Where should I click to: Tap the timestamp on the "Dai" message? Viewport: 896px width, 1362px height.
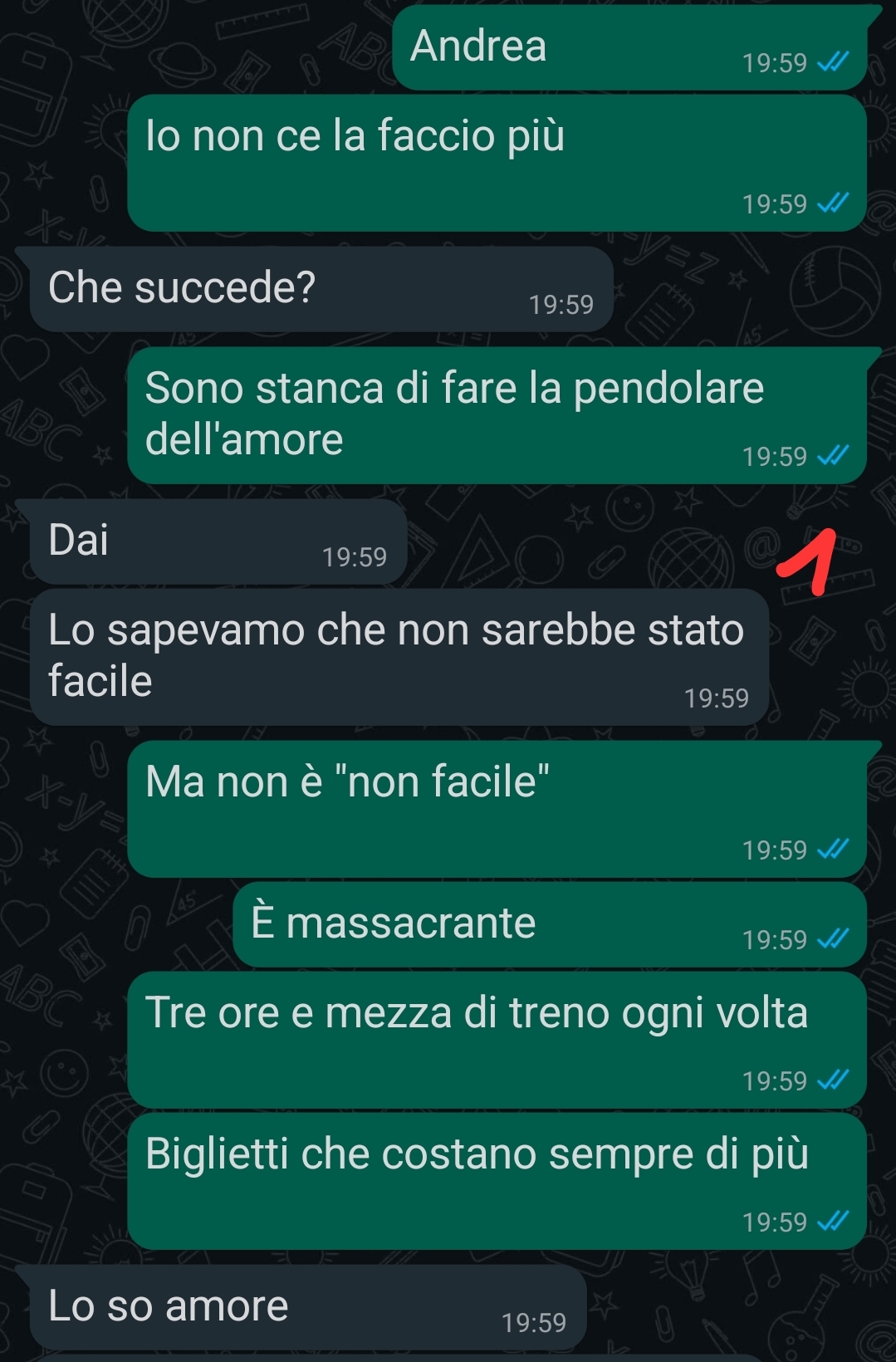point(355,557)
